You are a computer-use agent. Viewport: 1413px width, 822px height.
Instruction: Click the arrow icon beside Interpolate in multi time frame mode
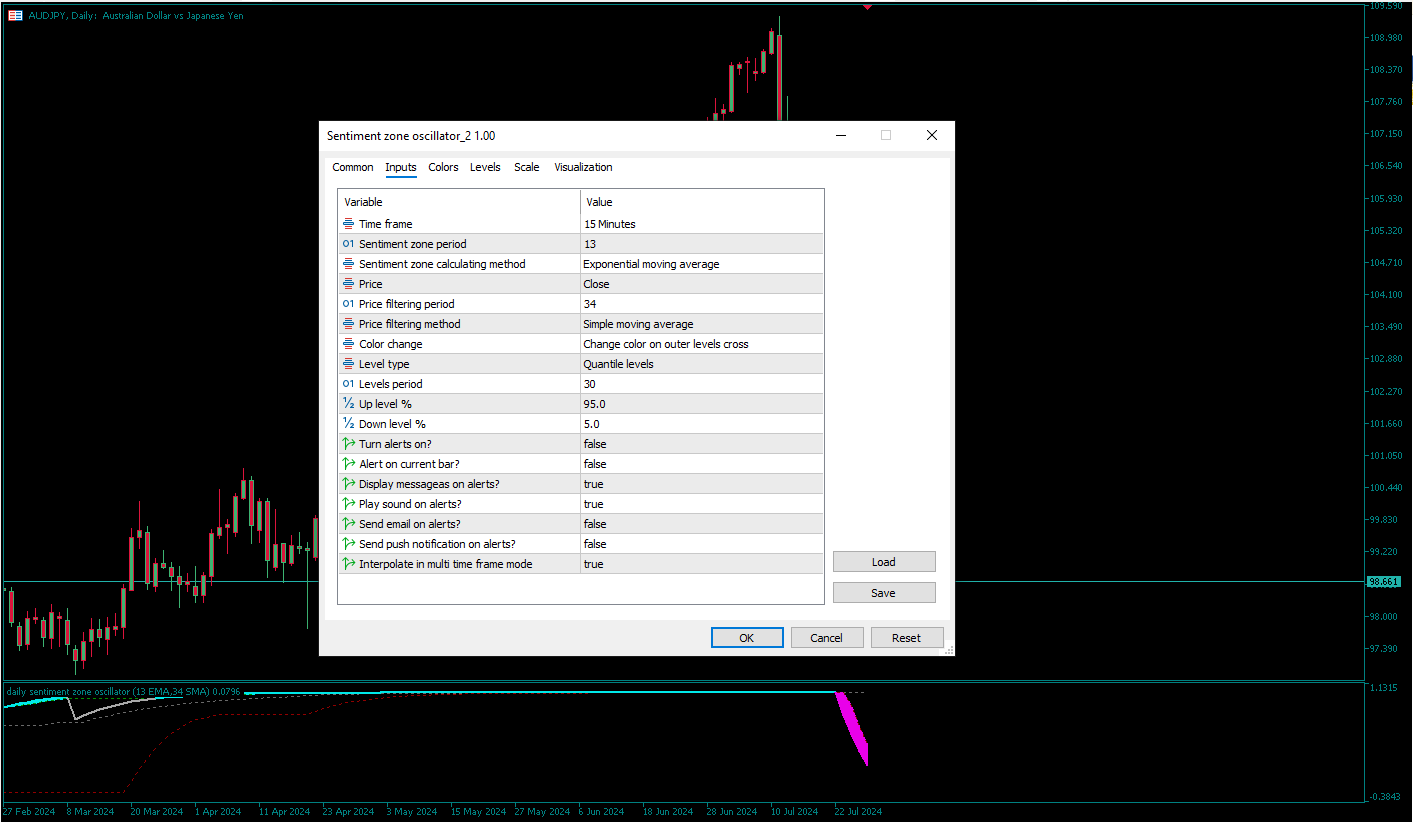349,563
